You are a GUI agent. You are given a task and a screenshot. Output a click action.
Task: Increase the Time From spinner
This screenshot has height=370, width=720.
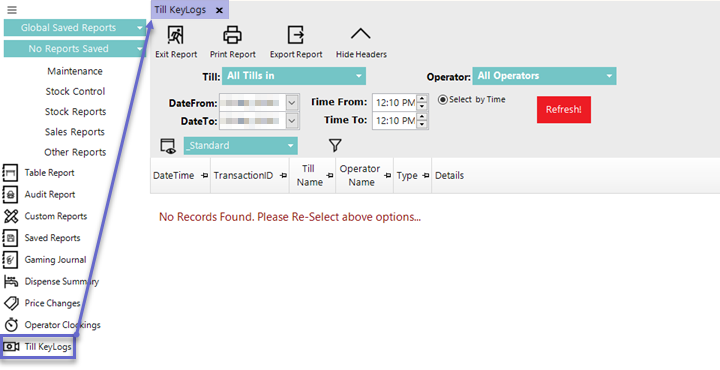tap(422, 99)
